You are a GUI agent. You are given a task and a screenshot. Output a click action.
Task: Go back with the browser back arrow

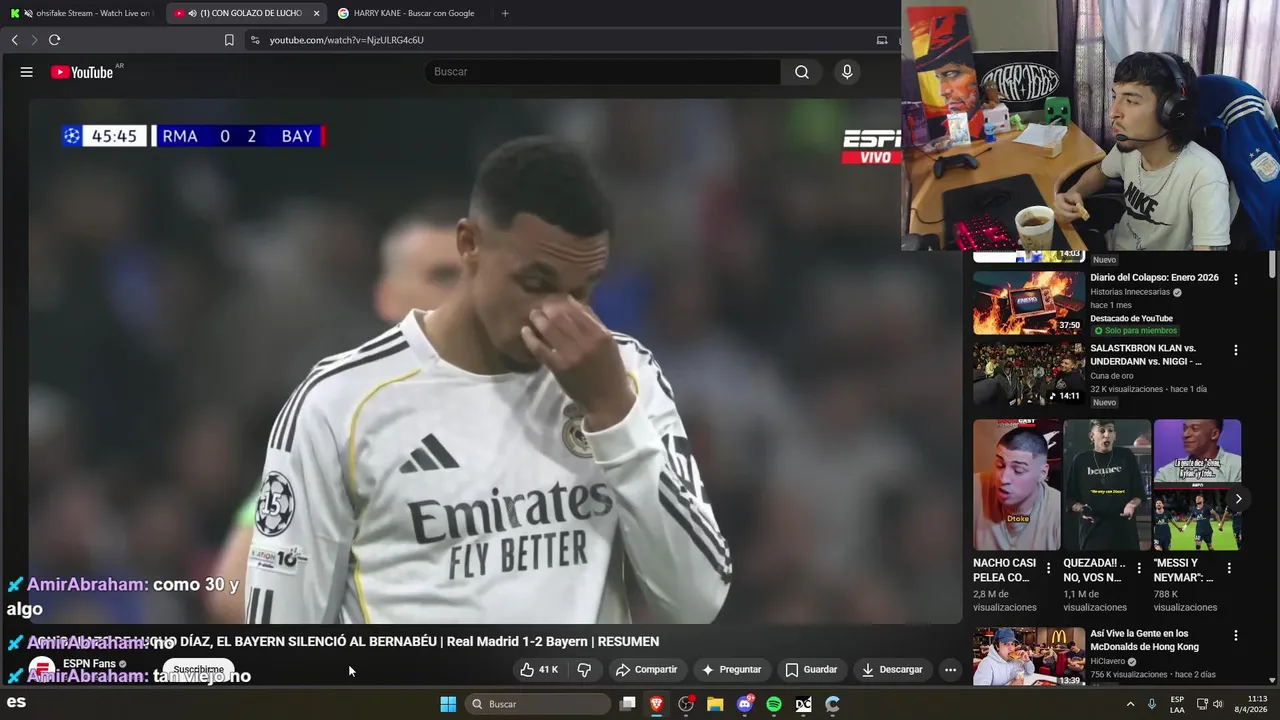click(x=14, y=40)
